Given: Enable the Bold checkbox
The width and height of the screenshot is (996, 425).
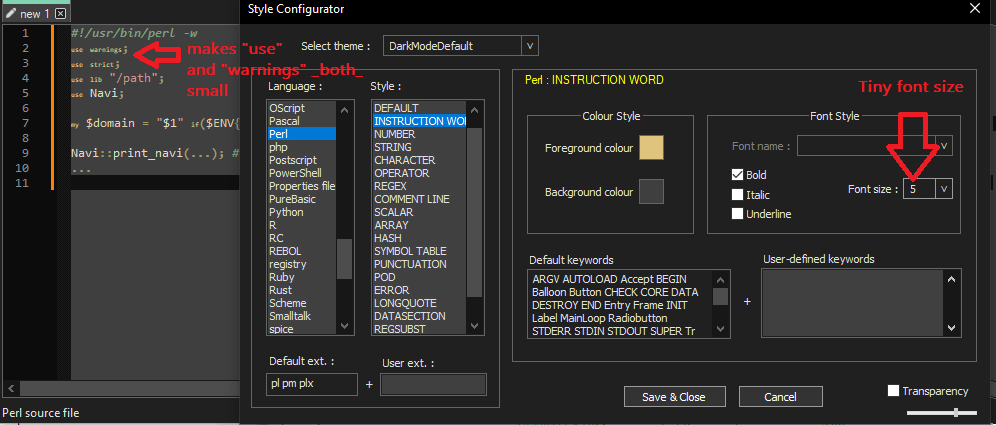Looking at the screenshot, I should [x=737, y=175].
